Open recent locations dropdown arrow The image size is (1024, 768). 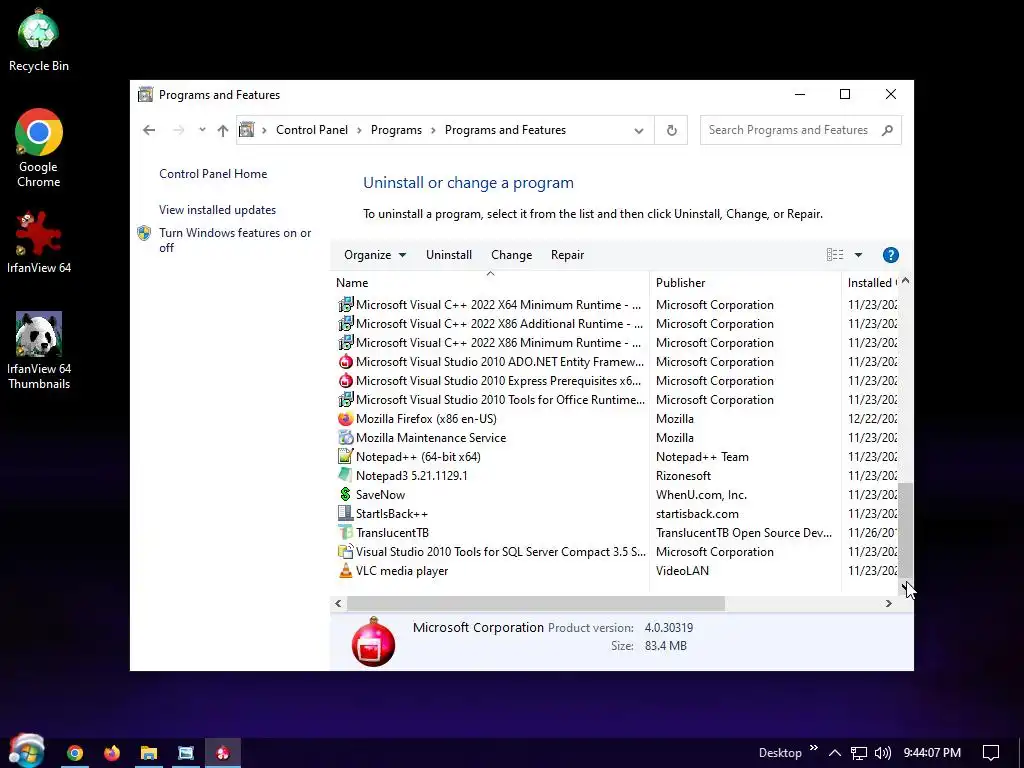[202, 129]
